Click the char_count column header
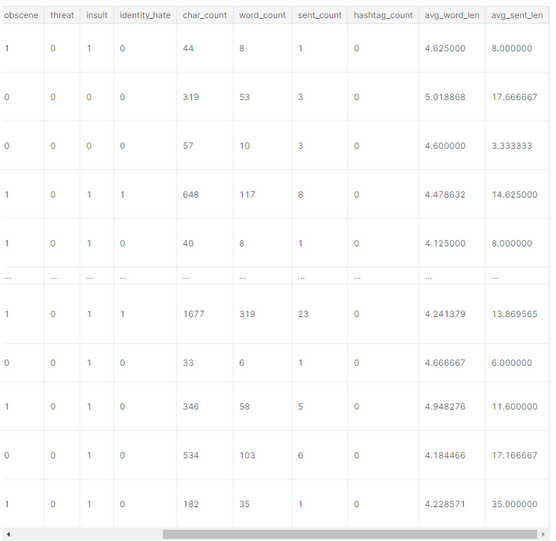This screenshot has width=556, height=541. [x=205, y=15]
